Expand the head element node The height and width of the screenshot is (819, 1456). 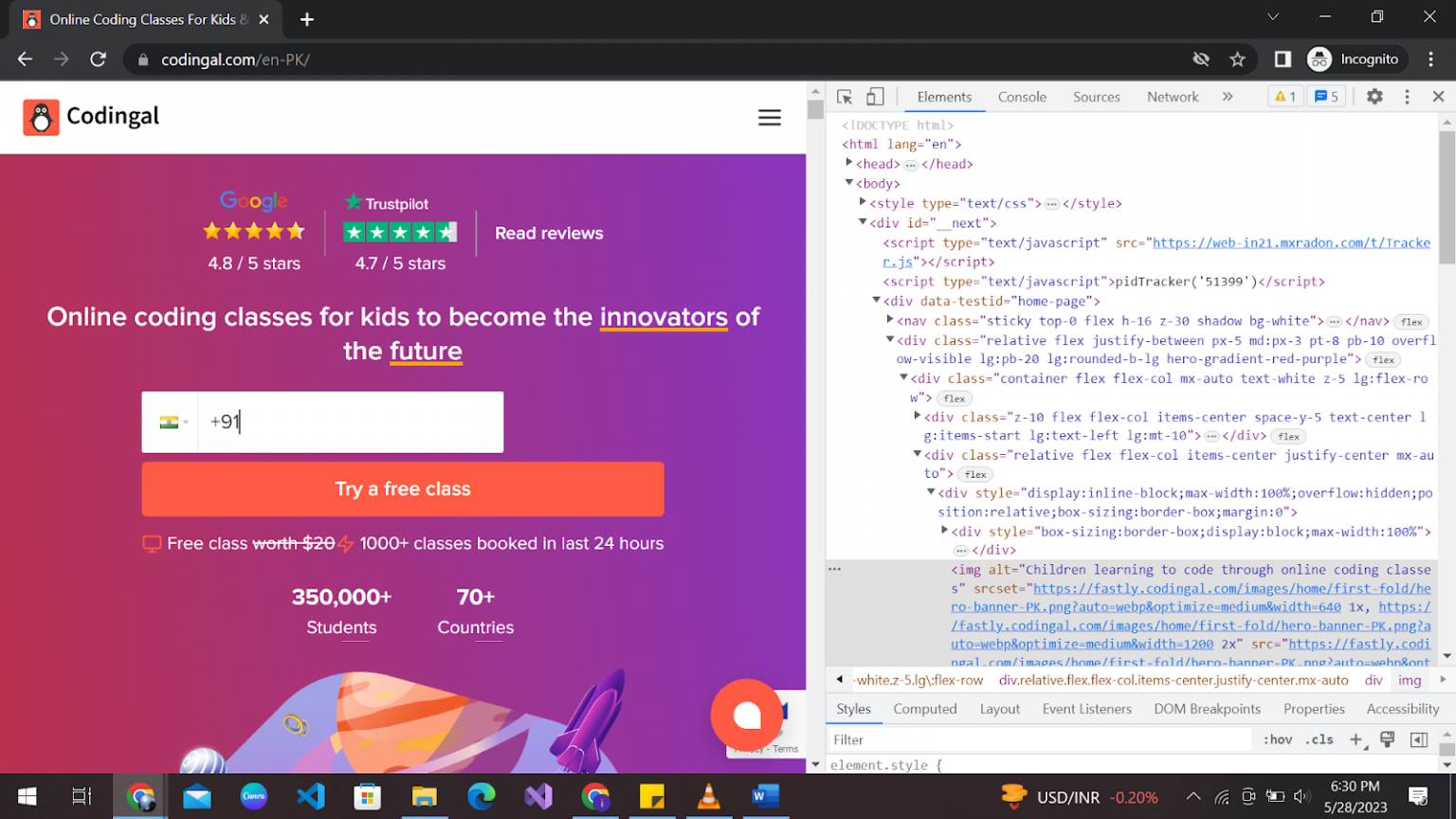(x=848, y=163)
